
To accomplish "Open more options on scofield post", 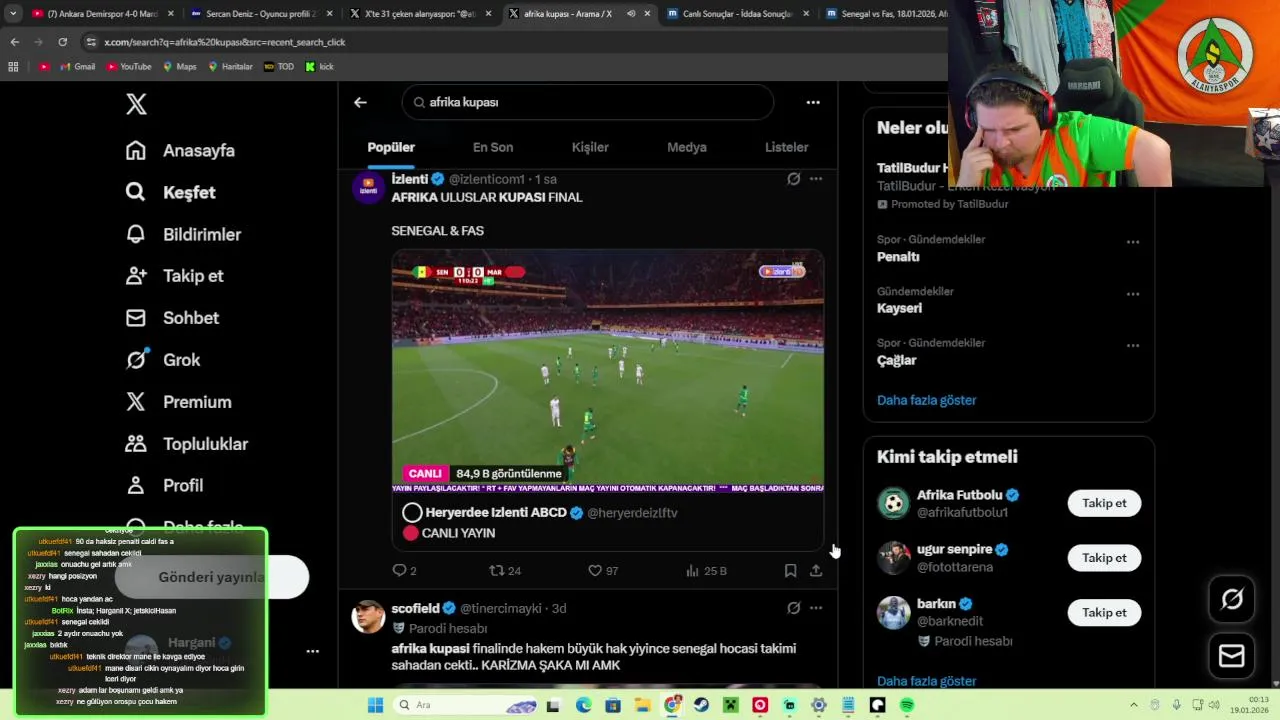I will click(816, 608).
